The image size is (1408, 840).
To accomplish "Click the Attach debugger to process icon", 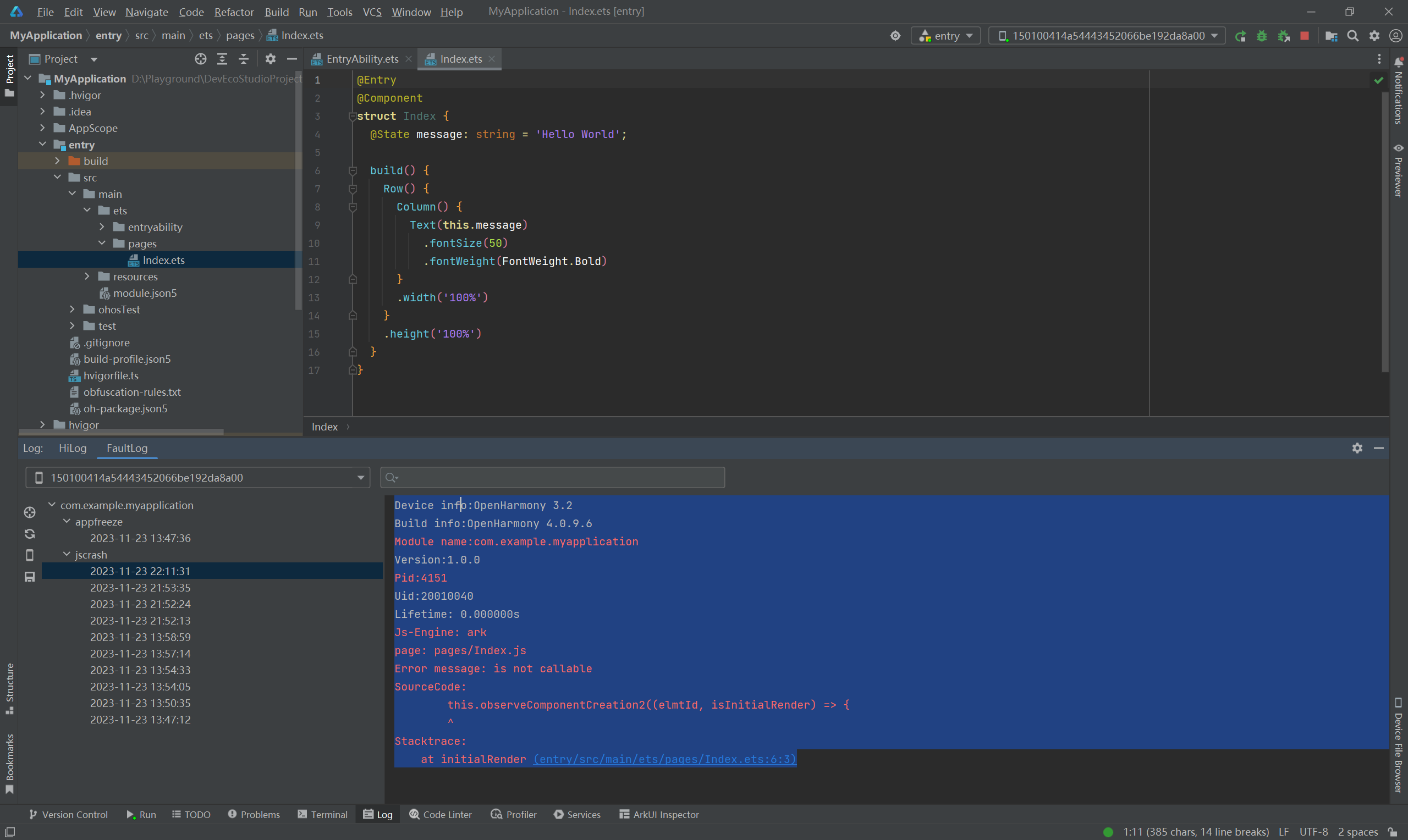I will (x=1284, y=36).
